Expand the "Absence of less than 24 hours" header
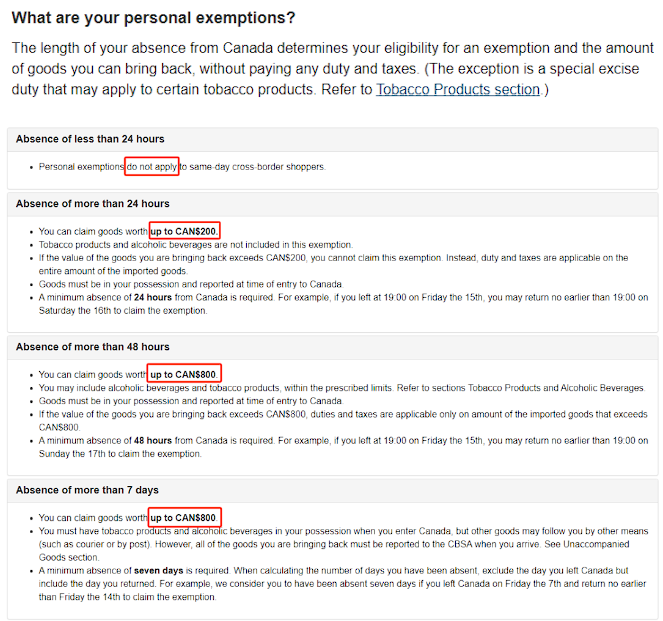This screenshot has width=663, height=621. click(x=91, y=138)
